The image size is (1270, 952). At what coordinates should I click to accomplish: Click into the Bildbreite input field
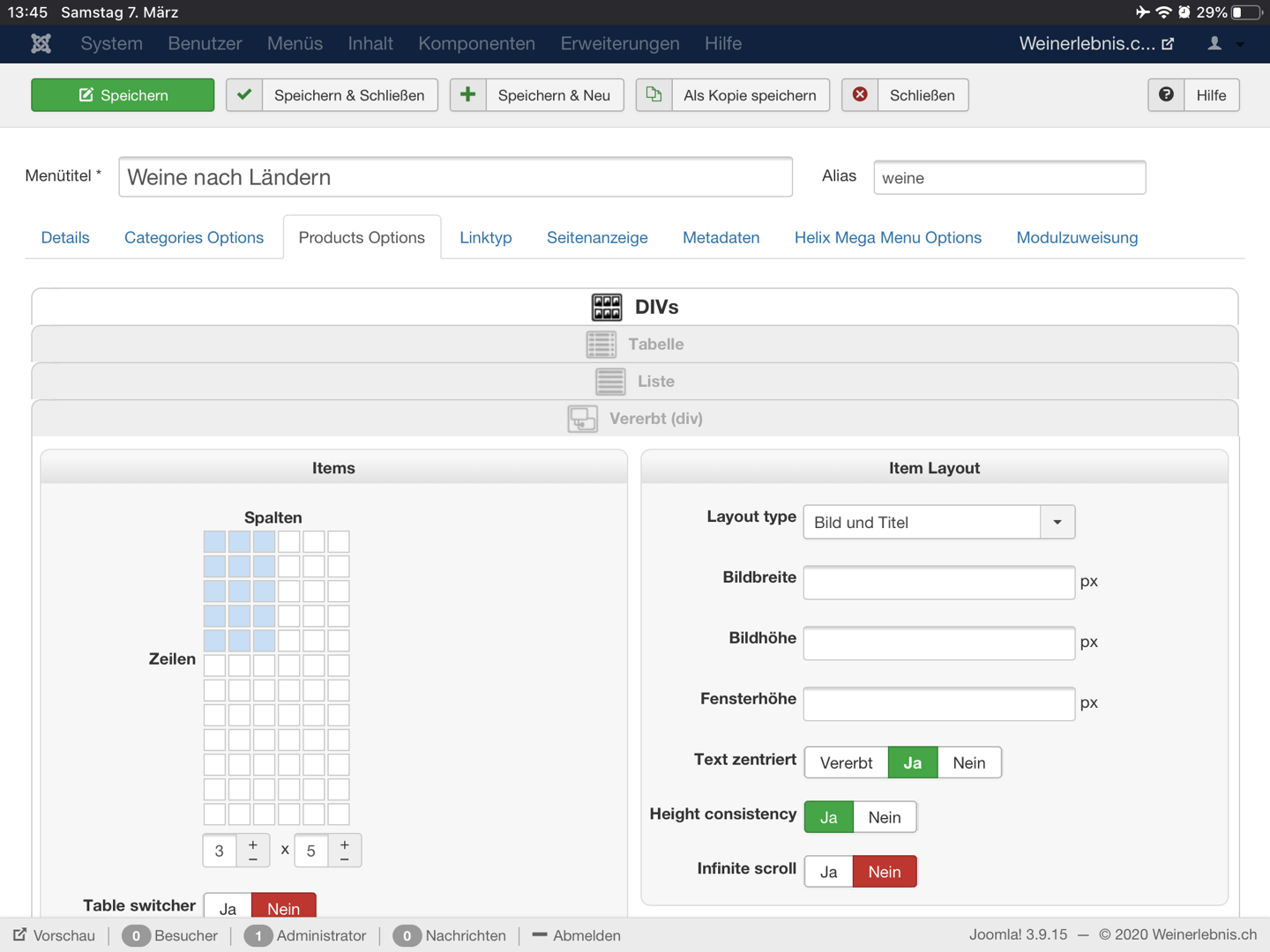click(x=938, y=582)
